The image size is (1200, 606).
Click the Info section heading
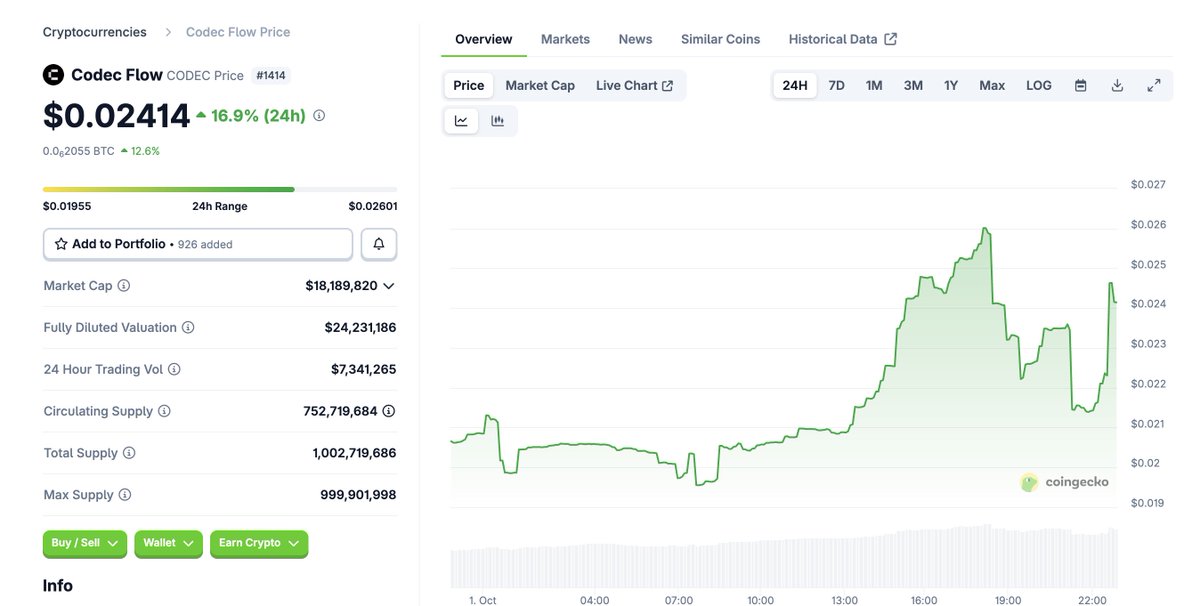coord(58,586)
